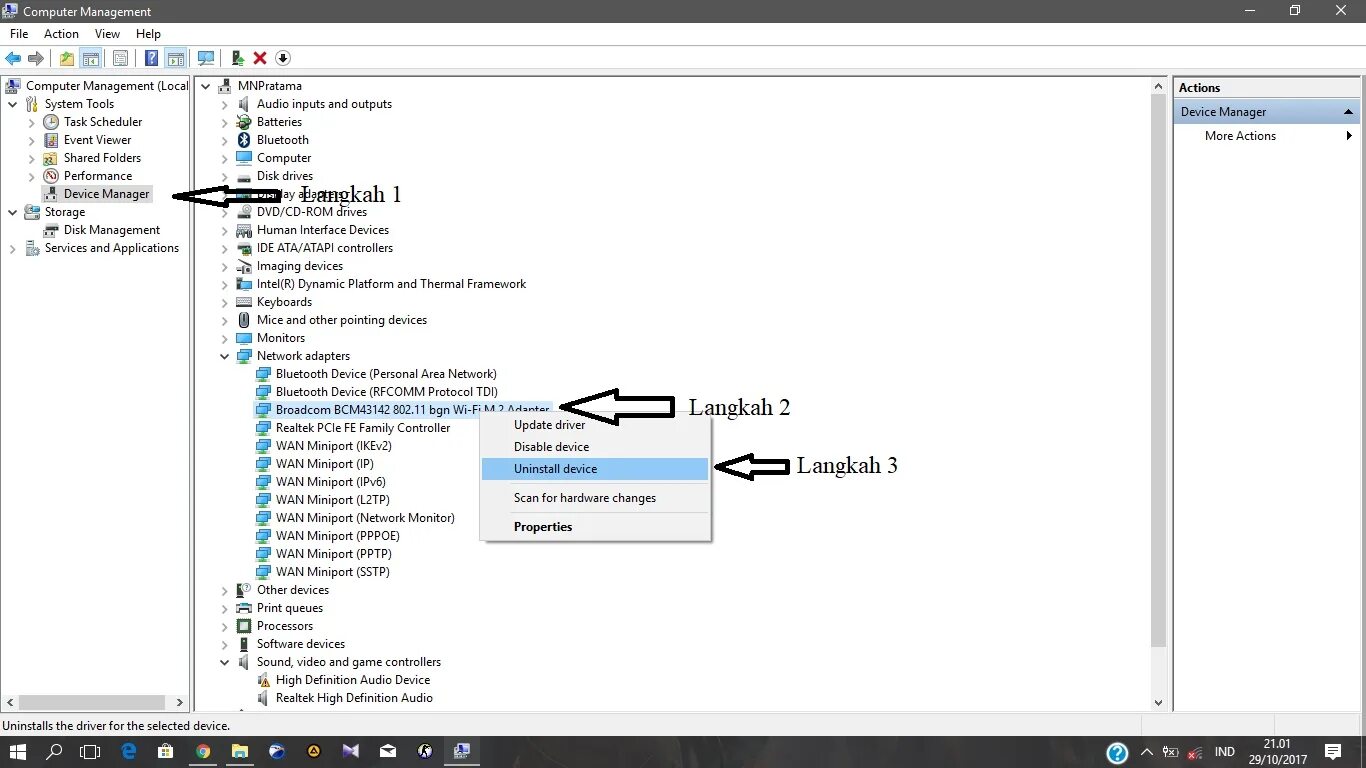Click the red X Uninstall device icon

[260, 58]
